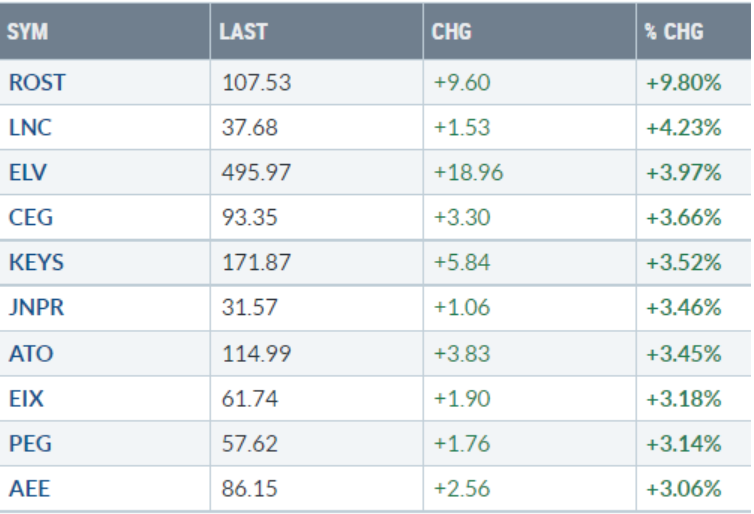Select the JNPR change value +1.06
This screenshot has height=514, width=754.
click(x=462, y=308)
